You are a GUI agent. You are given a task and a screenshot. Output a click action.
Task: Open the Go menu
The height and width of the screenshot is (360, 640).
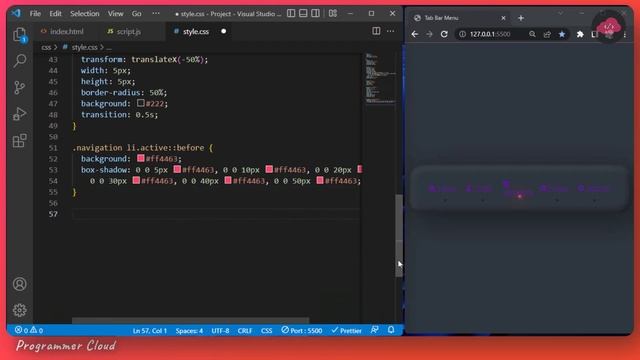pyautogui.click(x=136, y=13)
